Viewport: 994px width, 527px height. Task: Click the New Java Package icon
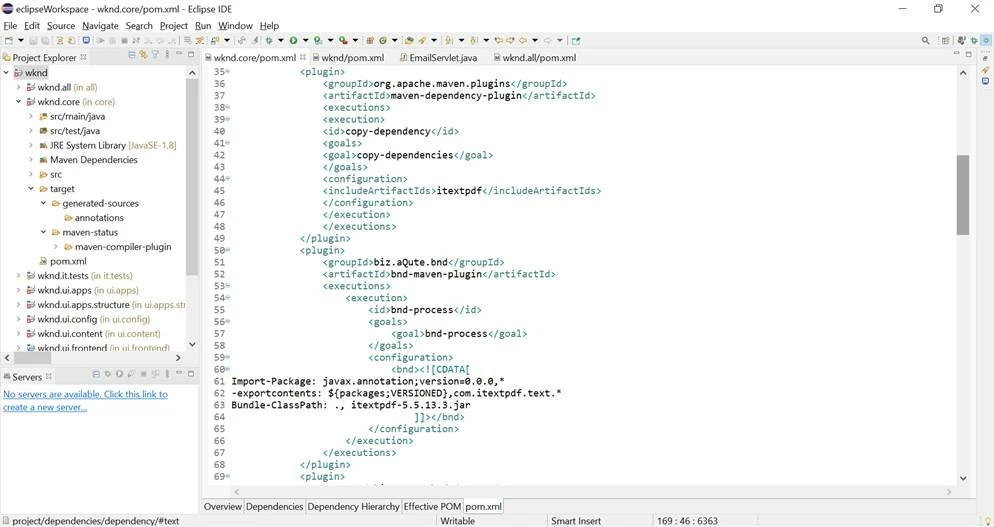(370, 41)
